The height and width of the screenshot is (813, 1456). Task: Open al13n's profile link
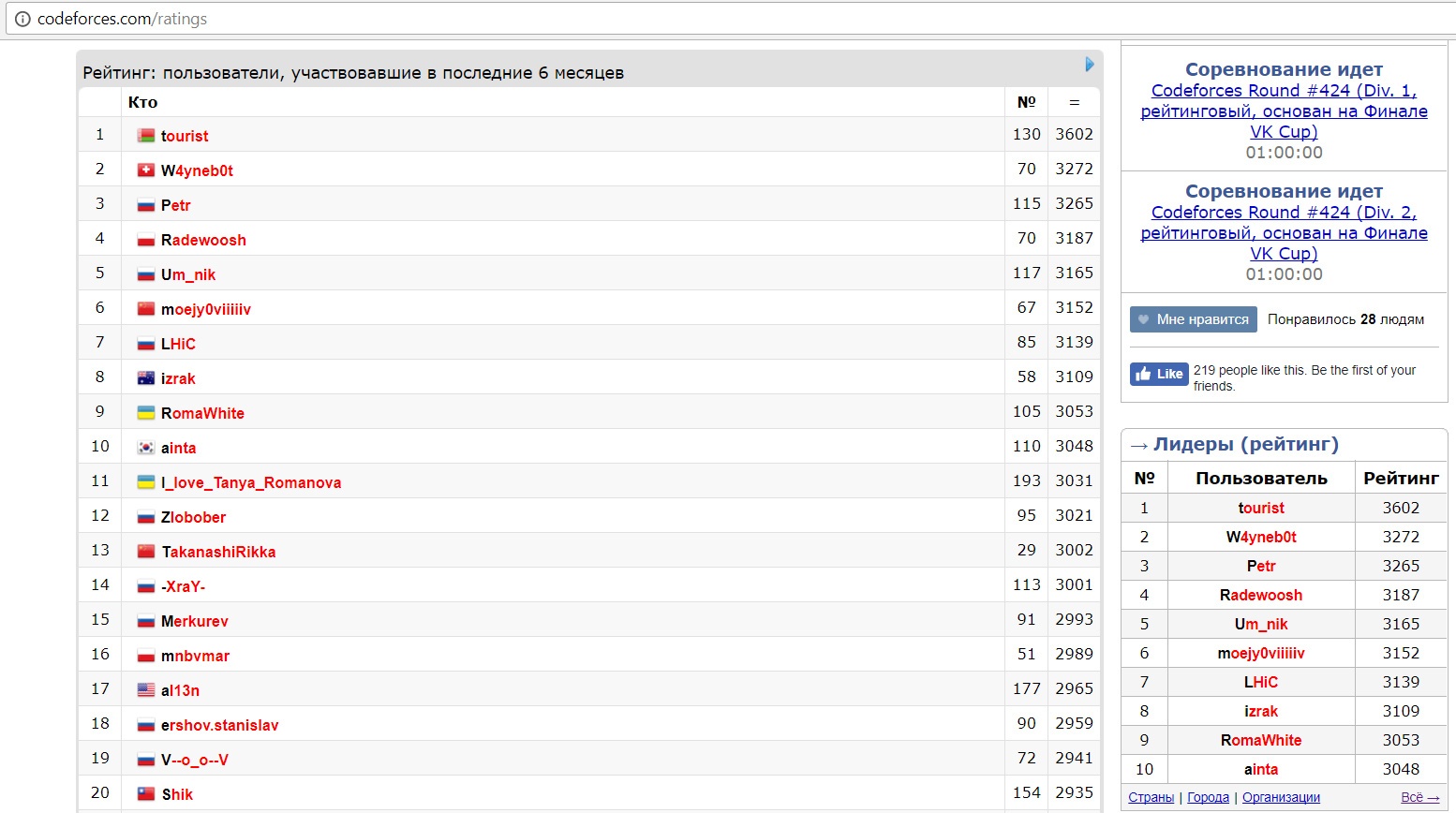tap(180, 690)
